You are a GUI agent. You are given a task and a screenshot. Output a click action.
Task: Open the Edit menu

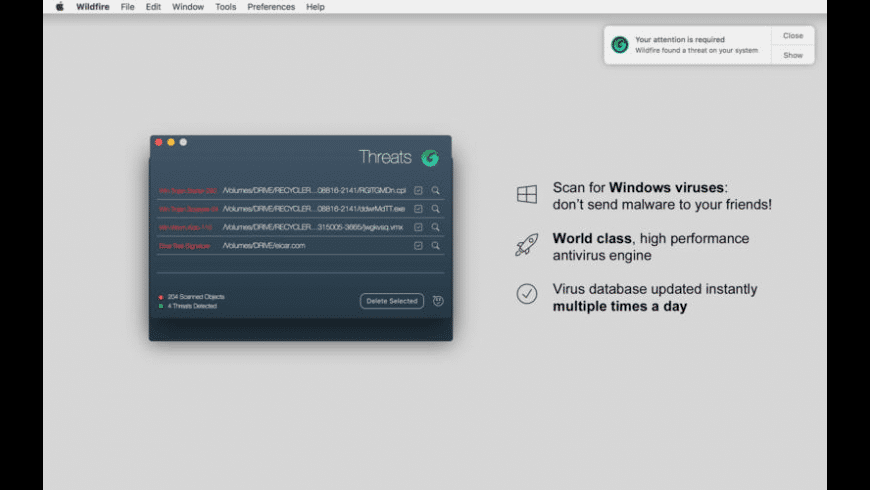153,7
